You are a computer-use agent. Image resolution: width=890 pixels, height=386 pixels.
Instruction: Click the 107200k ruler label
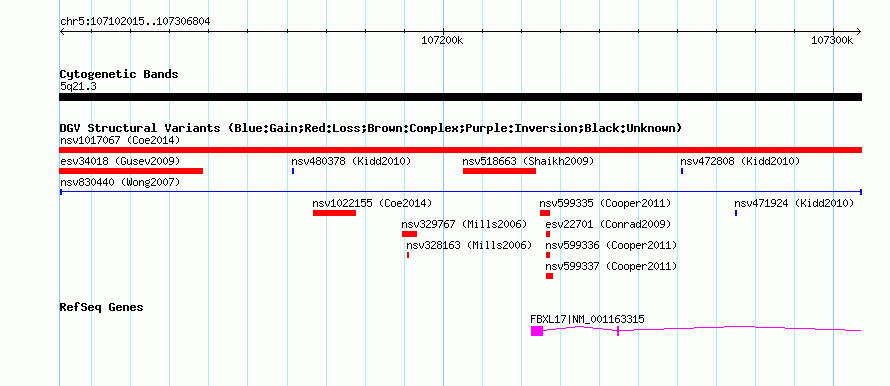[442, 40]
